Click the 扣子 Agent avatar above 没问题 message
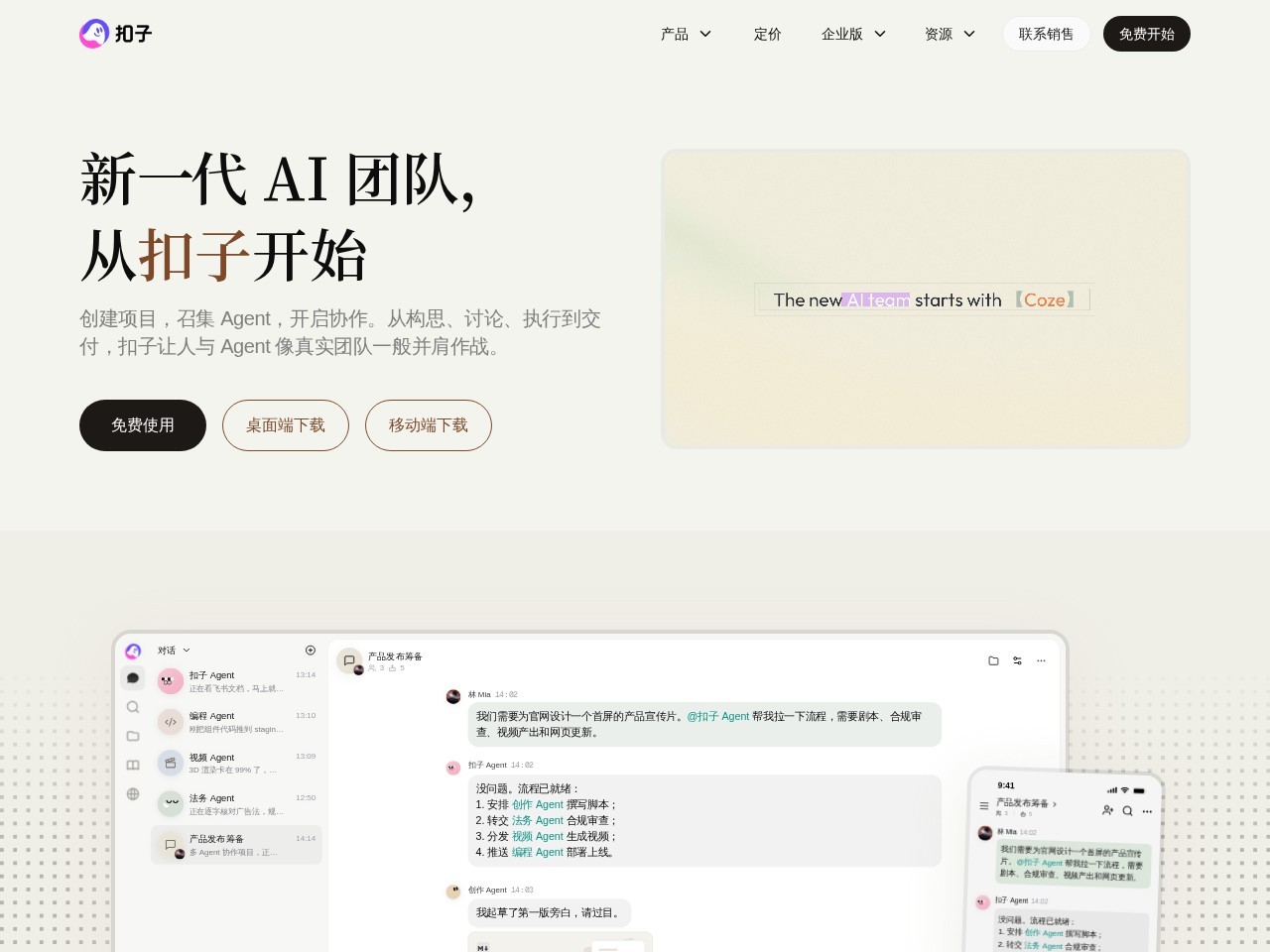The height and width of the screenshot is (952, 1270). click(x=452, y=767)
